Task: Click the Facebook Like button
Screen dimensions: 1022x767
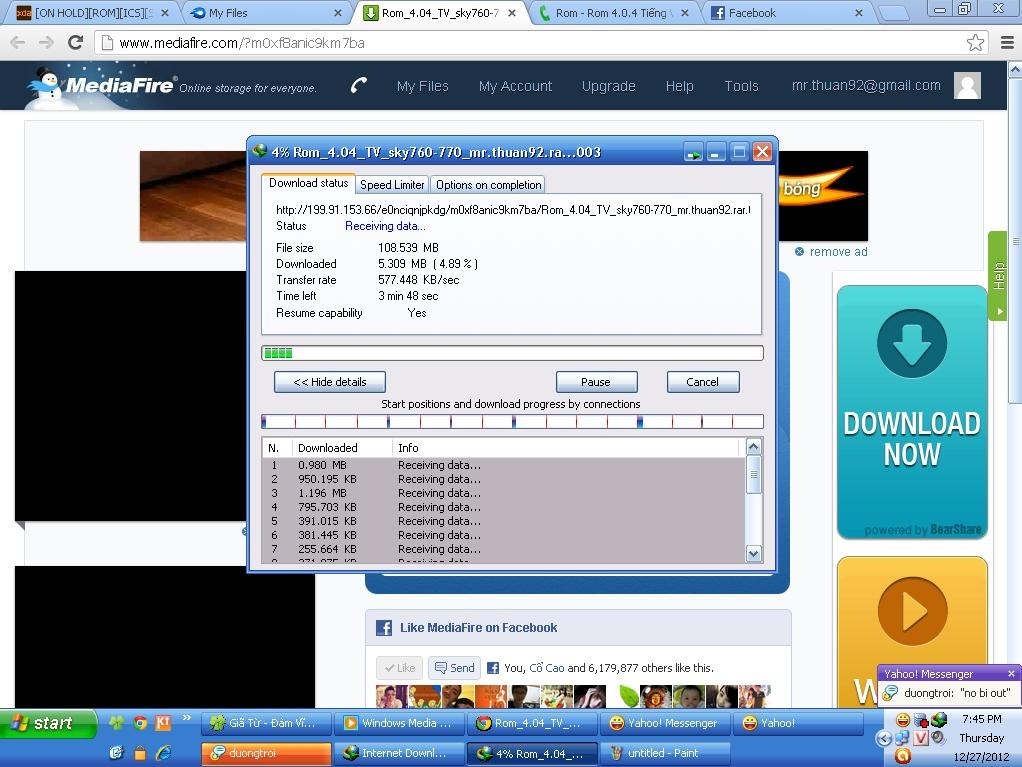Action: click(x=400, y=668)
